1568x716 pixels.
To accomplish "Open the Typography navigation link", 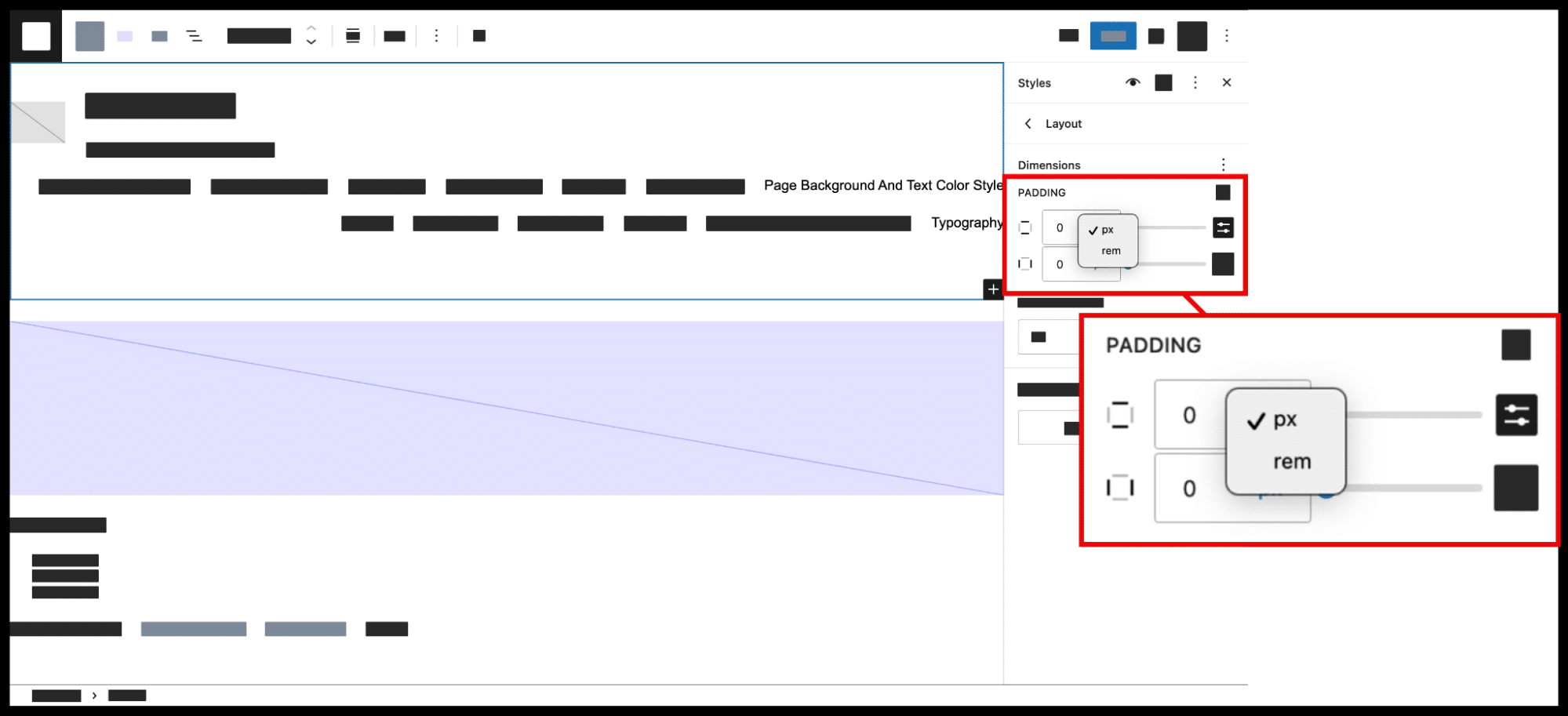I will click(966, 223).
